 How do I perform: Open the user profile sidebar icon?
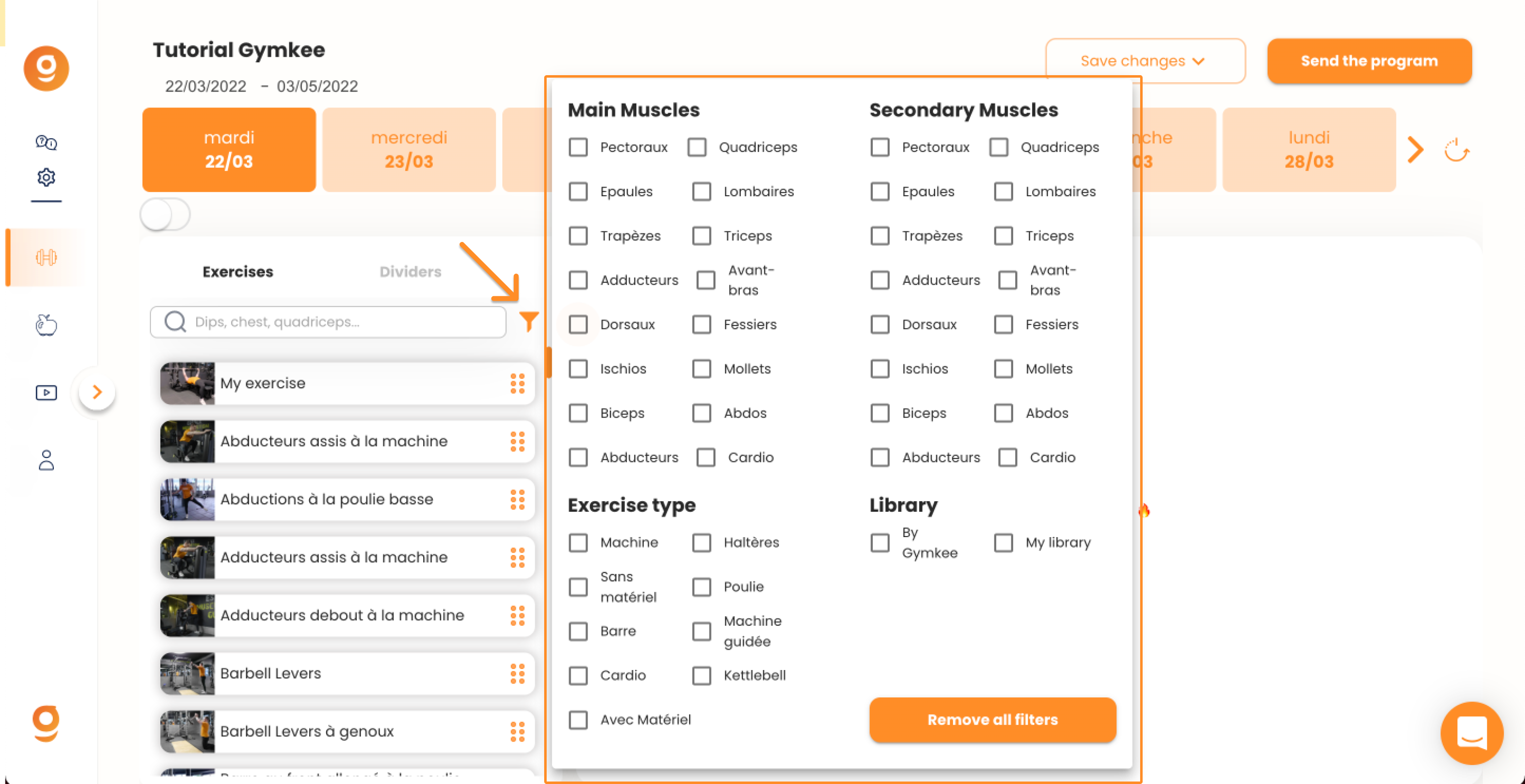(x=46, y=460)
